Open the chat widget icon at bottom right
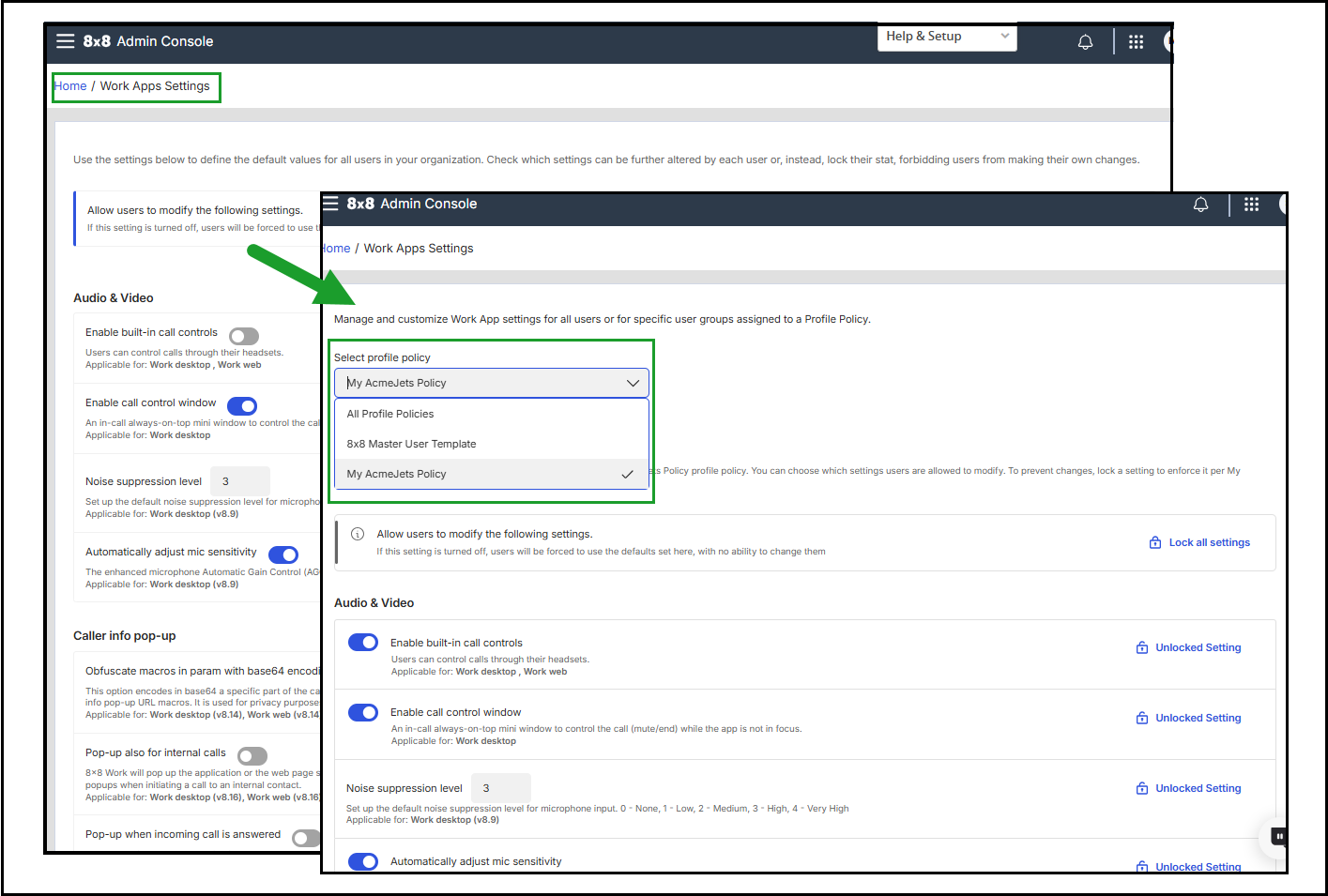Image resolution: width=1328 pixels, height=896 pixels. coord(1277,835)
